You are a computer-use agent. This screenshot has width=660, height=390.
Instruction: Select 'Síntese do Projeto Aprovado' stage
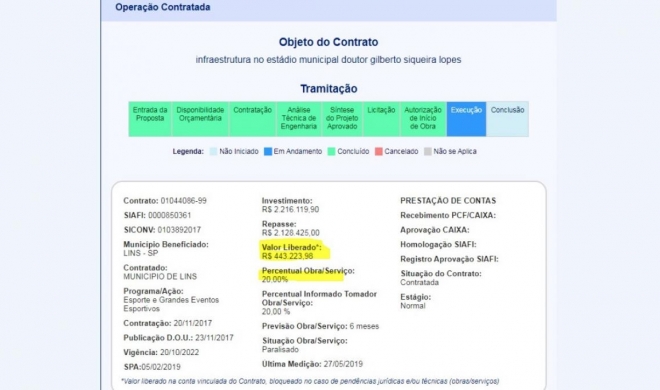[x=342, y=119]
